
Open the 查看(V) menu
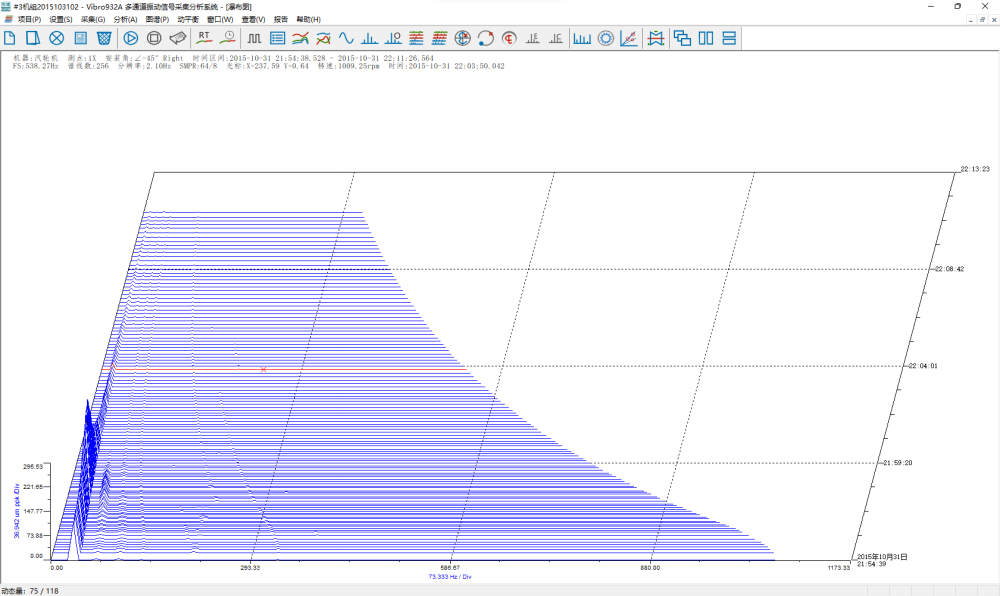[253, 20]
